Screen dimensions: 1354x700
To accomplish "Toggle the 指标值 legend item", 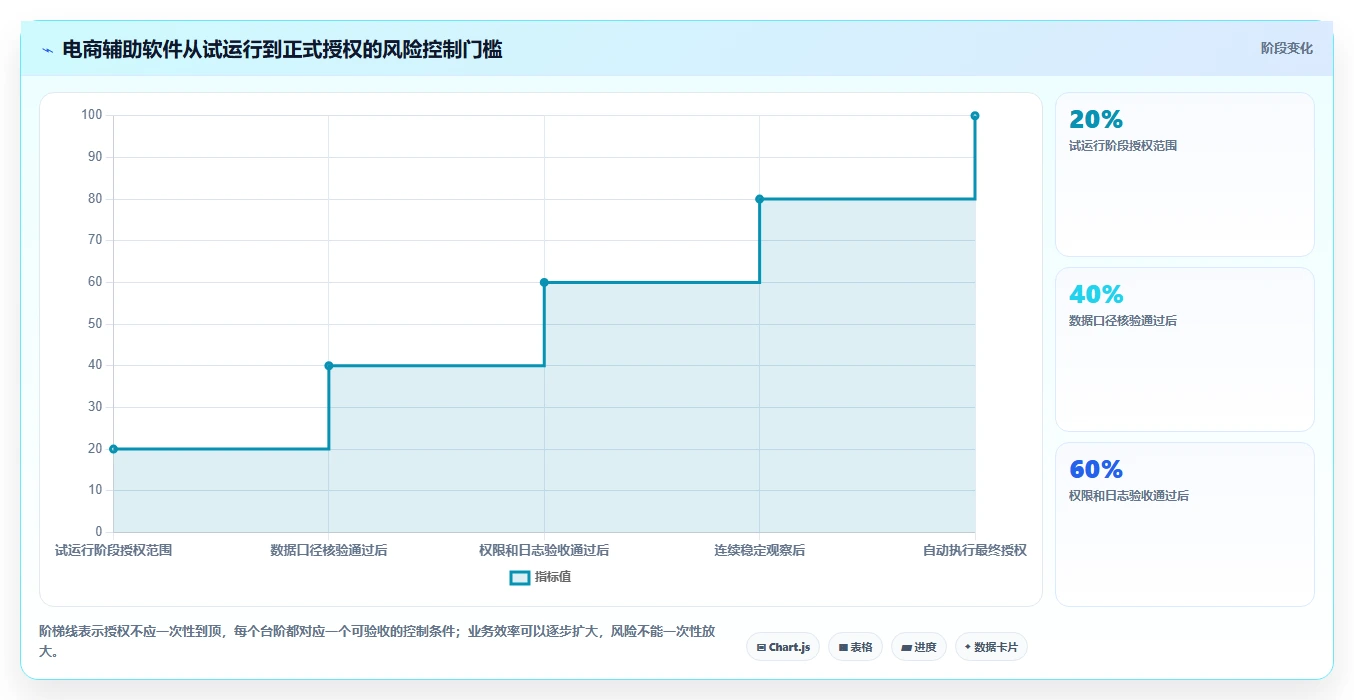I will pyautogui.click(x=541, y=577).
